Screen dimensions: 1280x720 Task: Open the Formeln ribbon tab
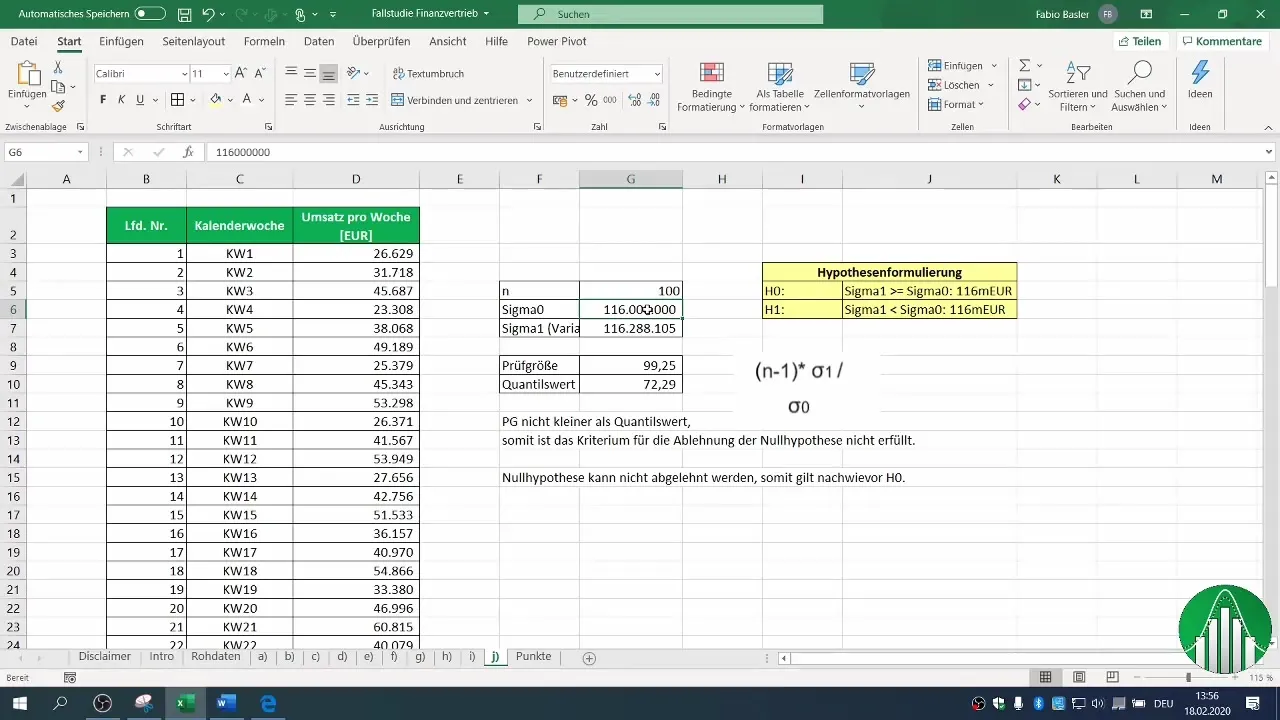pos(264,41)
